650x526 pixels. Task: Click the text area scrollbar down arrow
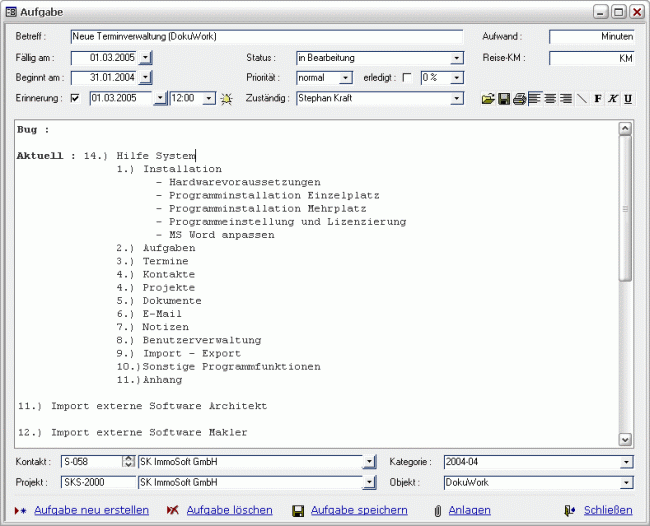pos(625,439)
